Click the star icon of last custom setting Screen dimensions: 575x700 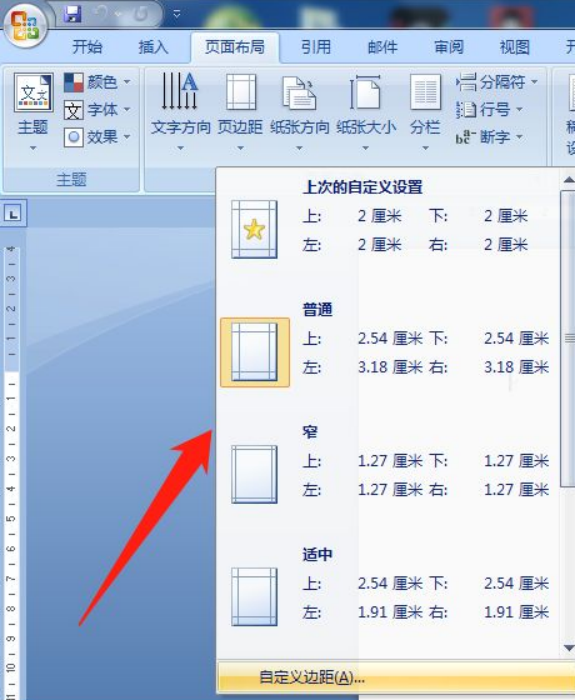(x=254, y=229)
